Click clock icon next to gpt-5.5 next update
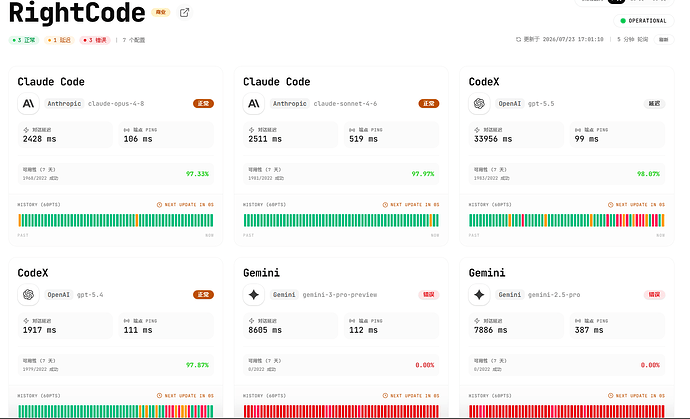This screenshot has width=690, height=419. (610, 205)
